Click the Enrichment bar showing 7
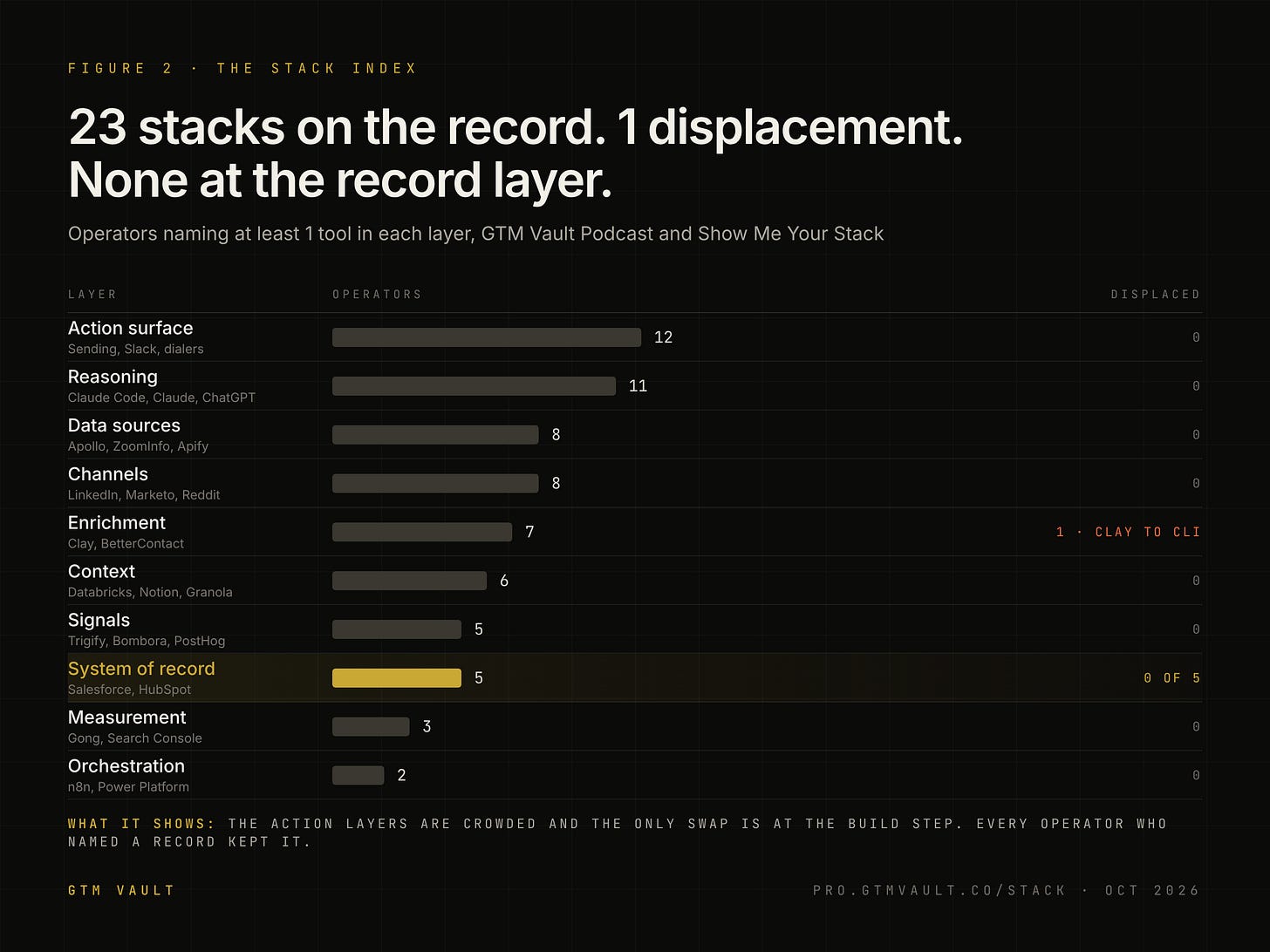 [x=422, y=532]
